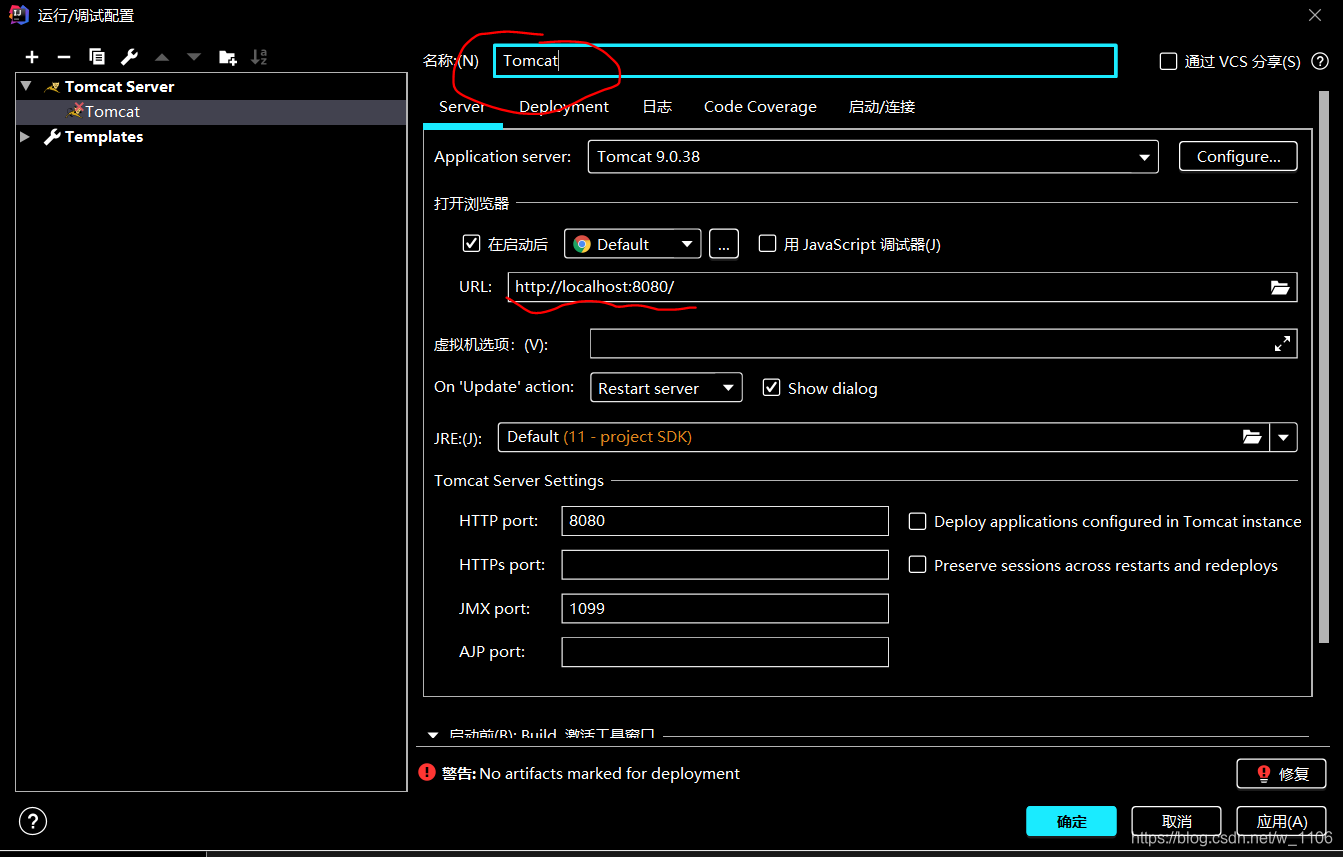Click the AJP port field
This screenshot has width=1343, height=857.
pyautogui.click(x=725, y=652)
